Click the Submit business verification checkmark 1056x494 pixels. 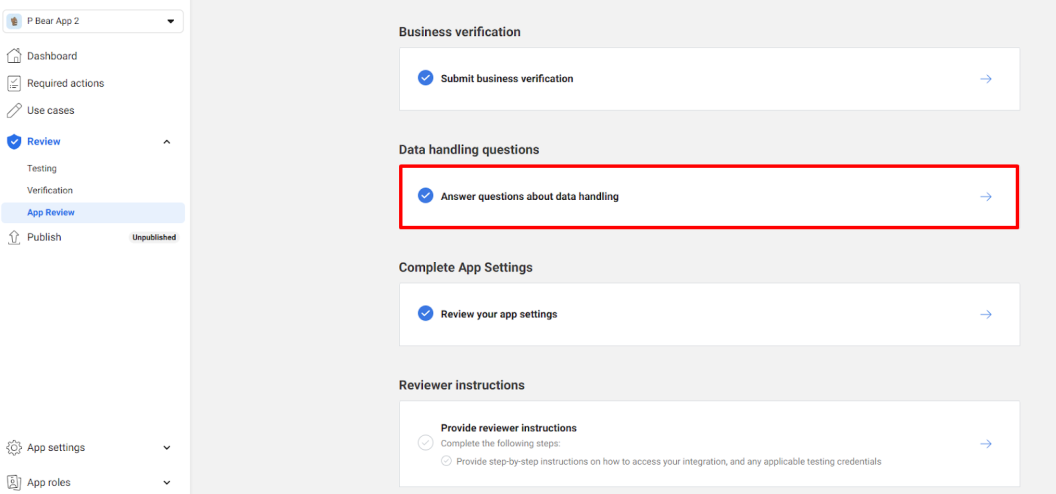pyautogui.click(x=425, y=78)
